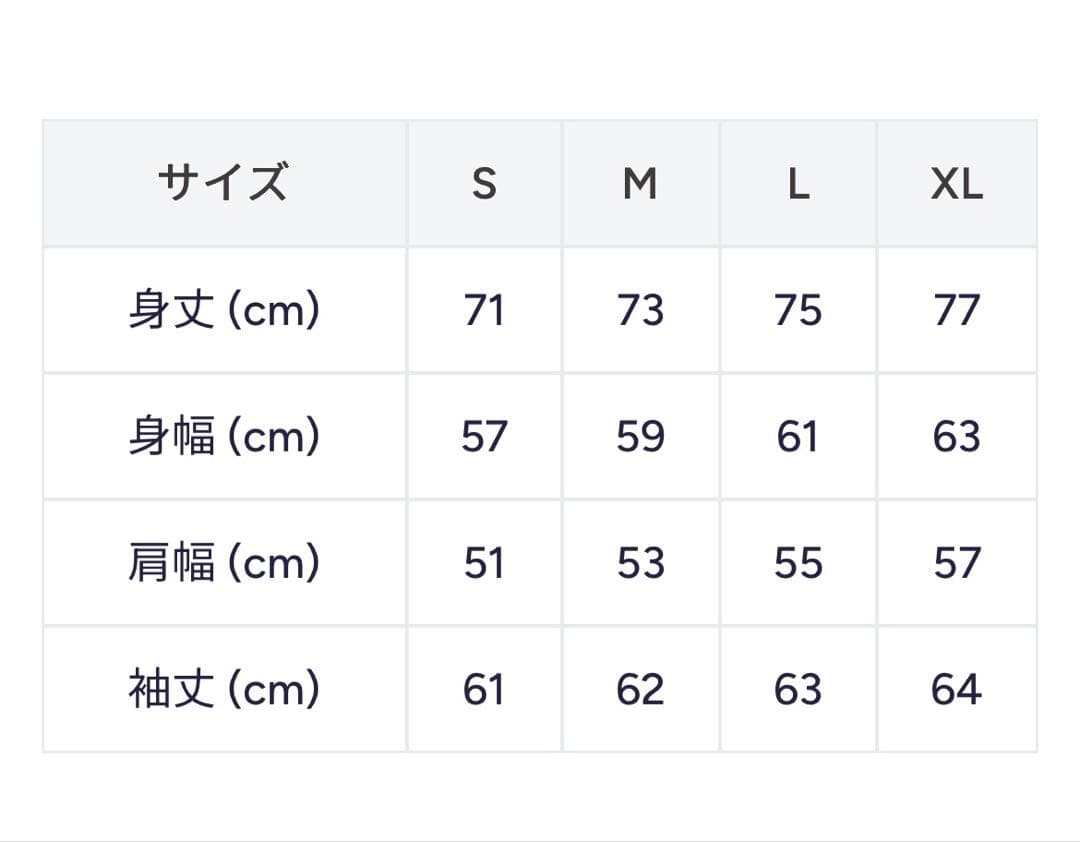
Task: Select the S size column header
Action: [484, 183]
